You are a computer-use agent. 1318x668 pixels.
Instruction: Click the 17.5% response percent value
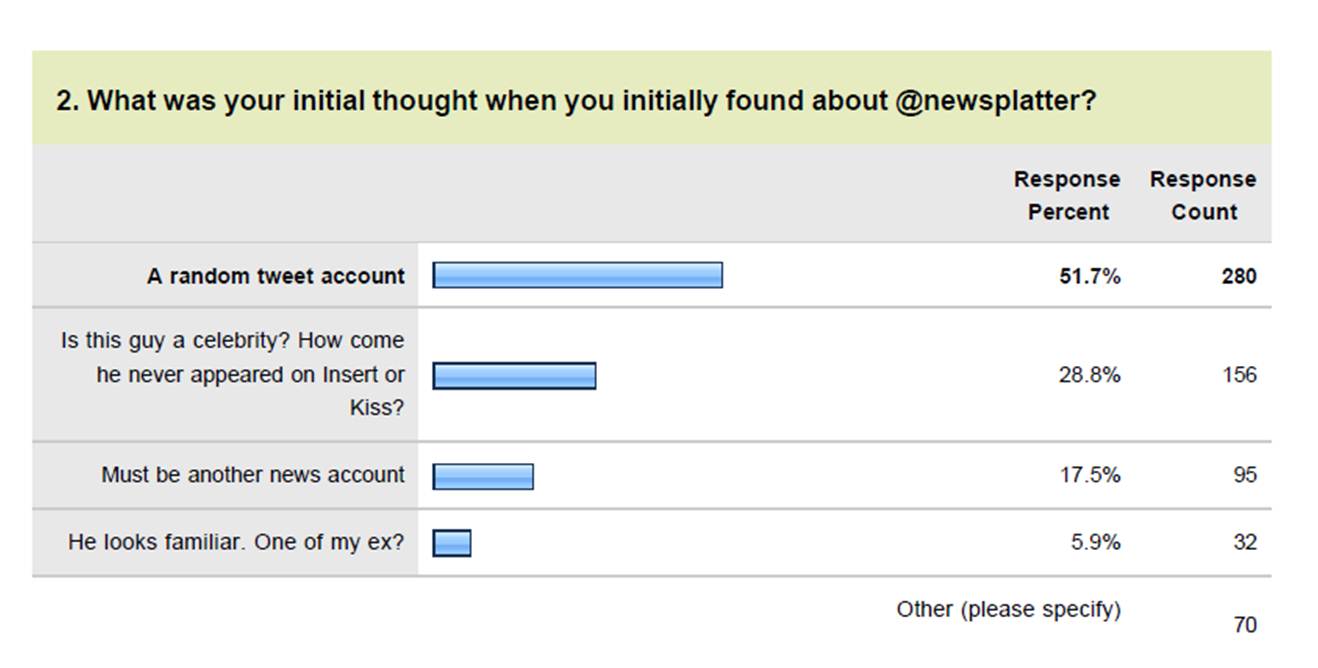click(1090, 475)
